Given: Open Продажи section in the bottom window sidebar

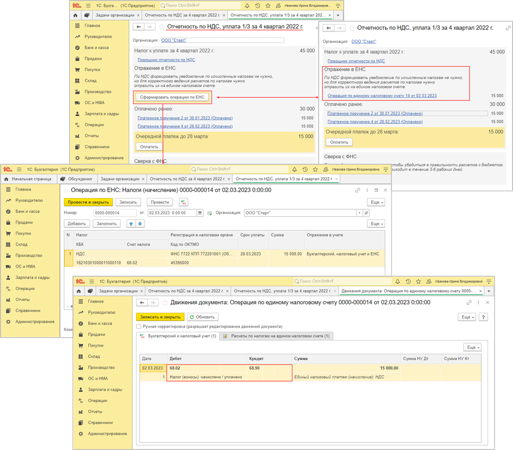Looking at the screenshot, I should (96, 334).
